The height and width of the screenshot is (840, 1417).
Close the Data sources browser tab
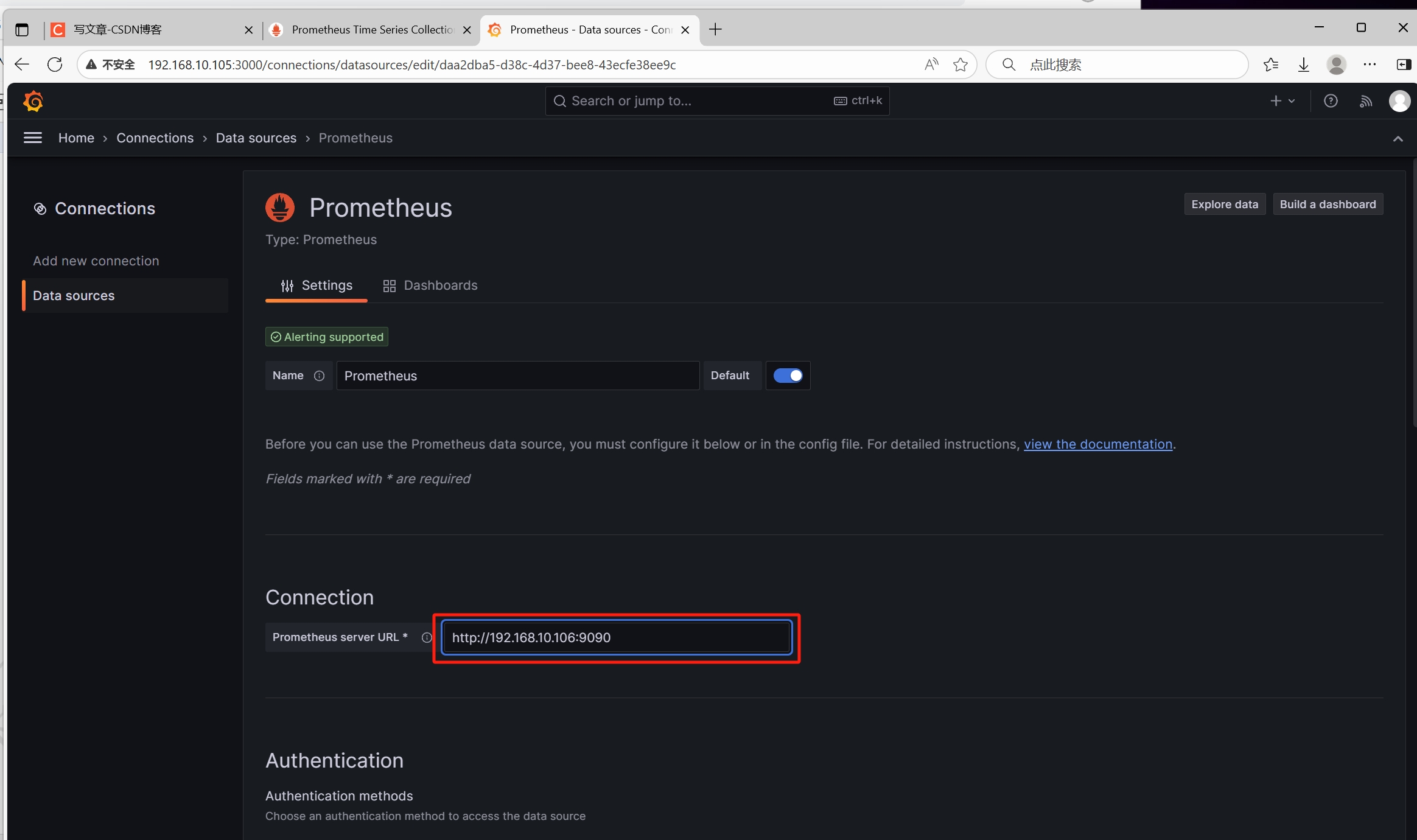tap(685, 30)
